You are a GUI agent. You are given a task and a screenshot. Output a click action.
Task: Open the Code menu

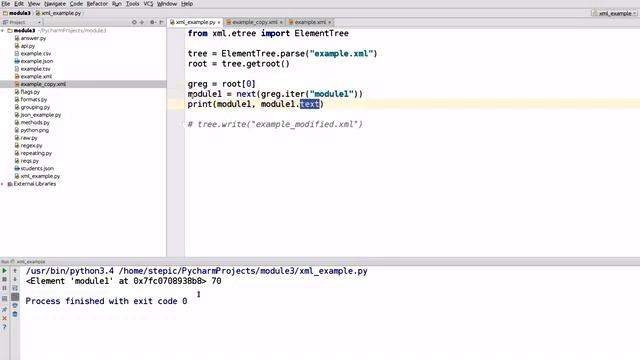(x=76, y=4)
